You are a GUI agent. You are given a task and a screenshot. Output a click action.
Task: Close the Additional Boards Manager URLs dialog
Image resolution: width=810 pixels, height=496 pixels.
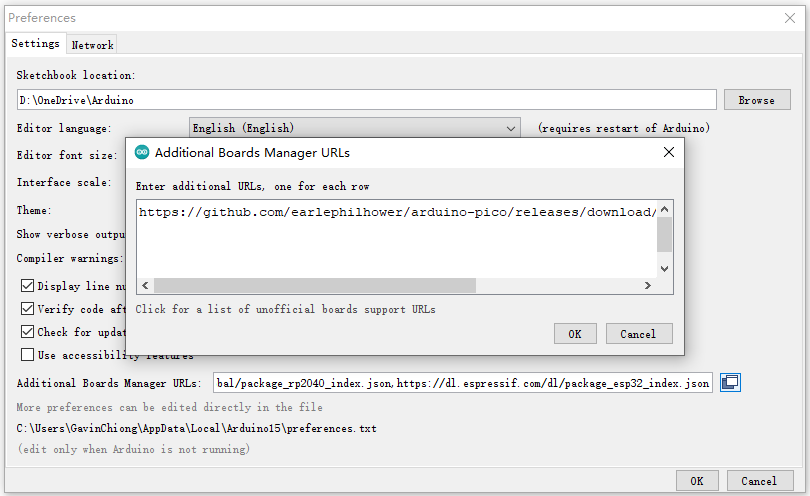[x=668, y=152]
